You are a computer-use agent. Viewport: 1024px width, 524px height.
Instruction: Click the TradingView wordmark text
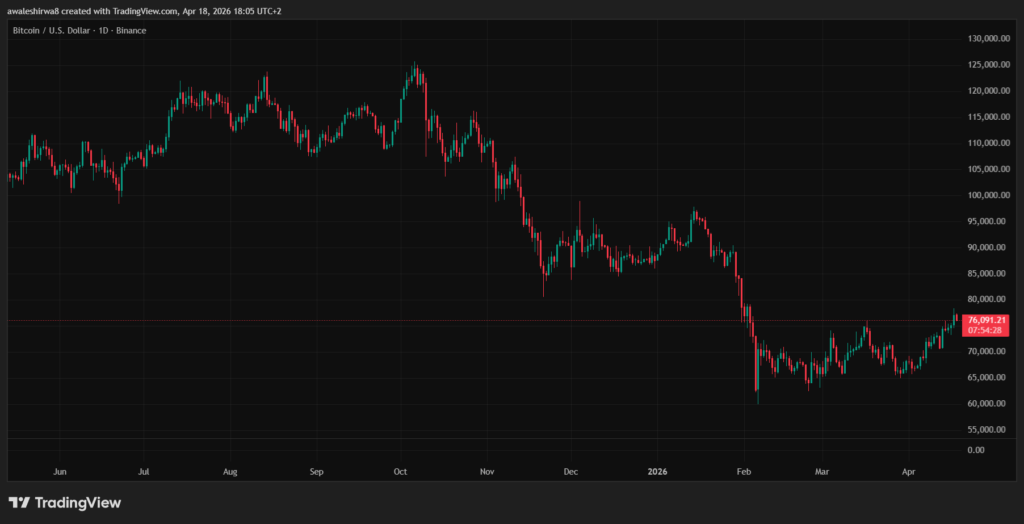77,502
